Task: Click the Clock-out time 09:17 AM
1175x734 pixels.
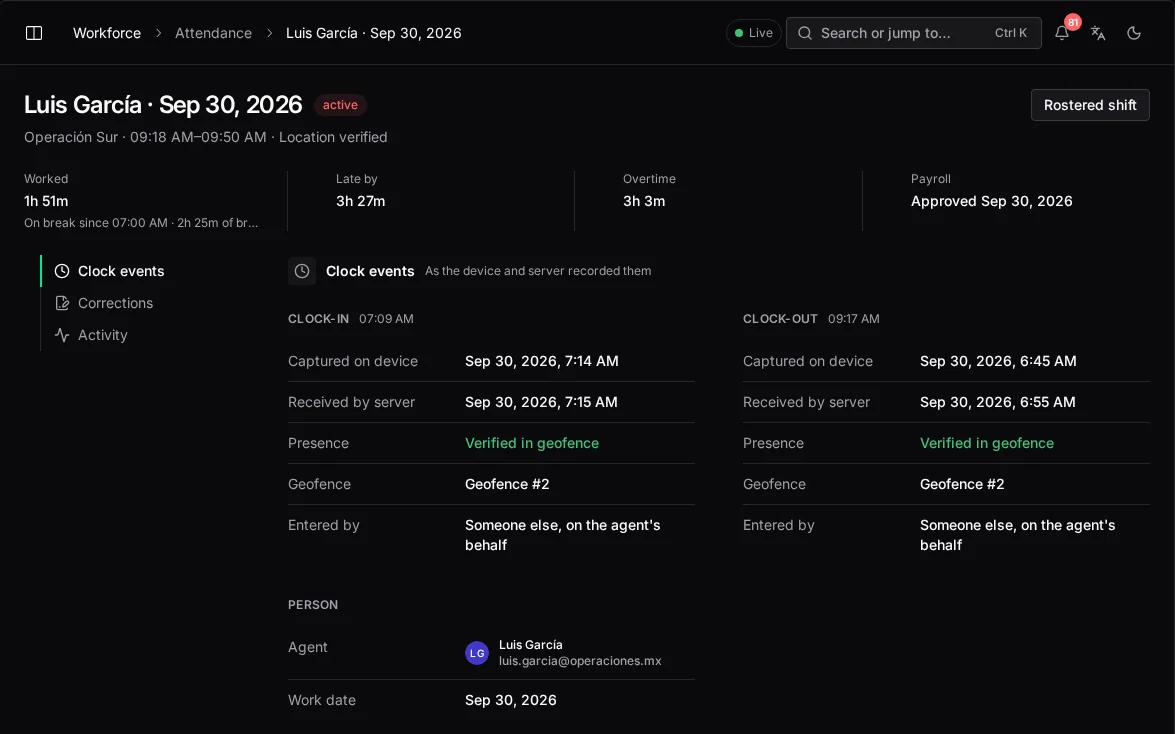Action: click(854, 319)
